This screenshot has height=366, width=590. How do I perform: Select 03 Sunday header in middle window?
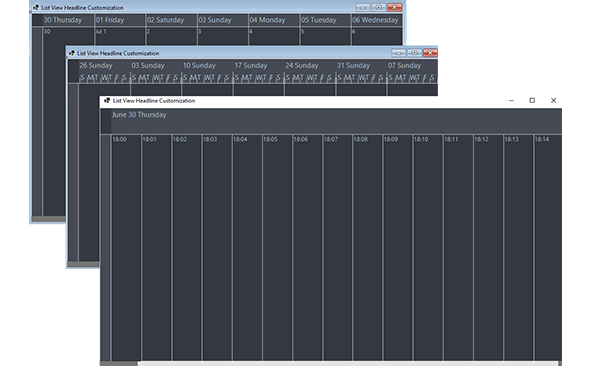[148, 65]
